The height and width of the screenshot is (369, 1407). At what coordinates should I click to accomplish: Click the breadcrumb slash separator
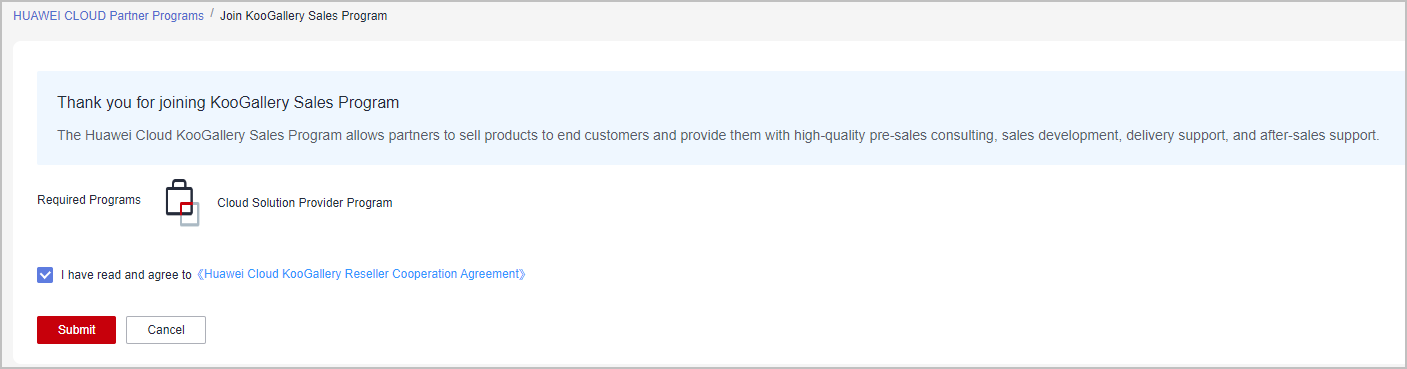[212, 16]
